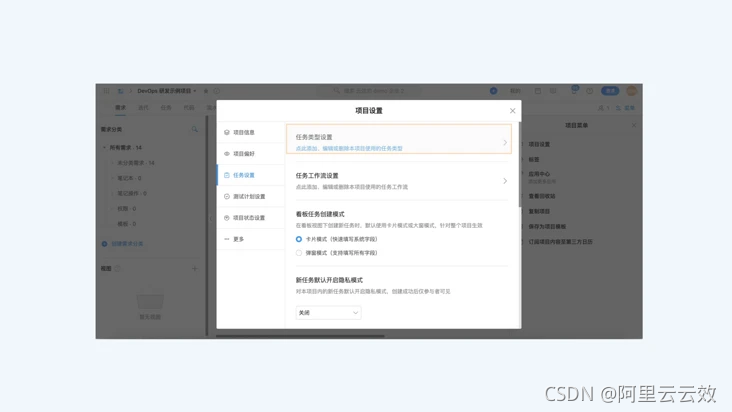Open the calendar icon in top bar
Viewport: 732px width, 412px height.
coord(538,91)
